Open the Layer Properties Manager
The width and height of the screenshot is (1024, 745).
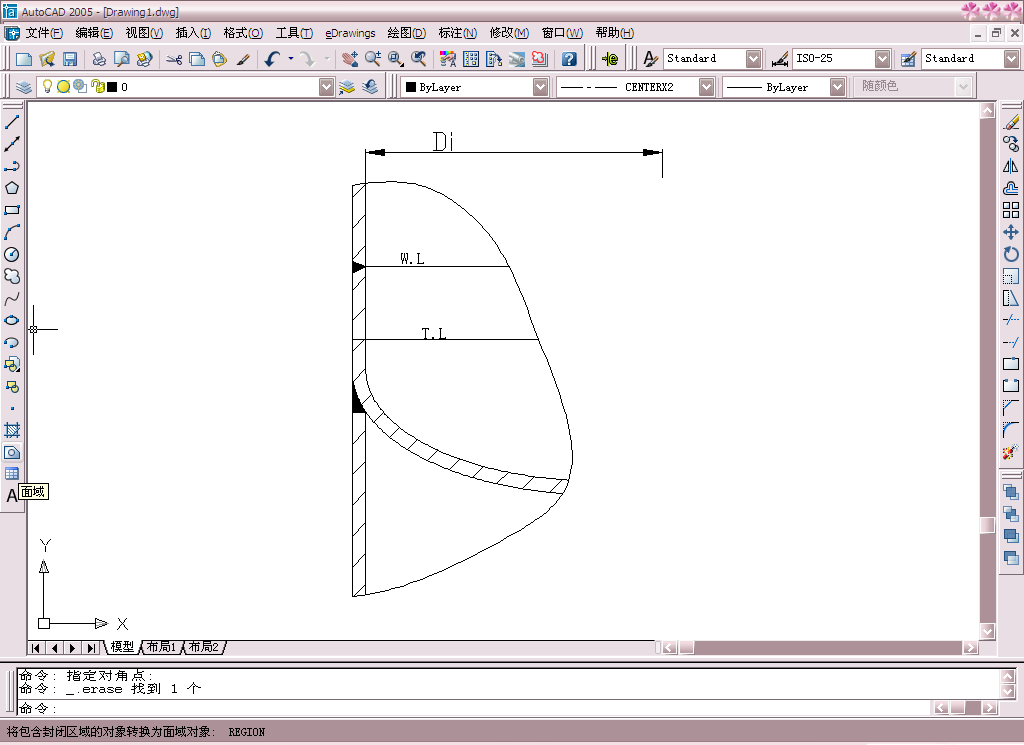[24, 87]
